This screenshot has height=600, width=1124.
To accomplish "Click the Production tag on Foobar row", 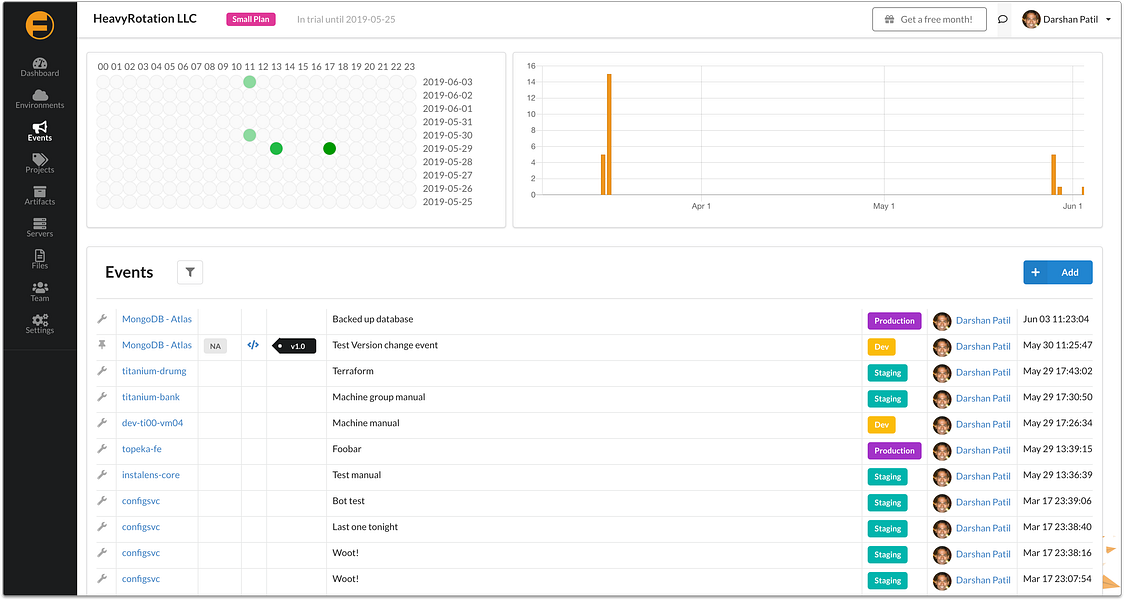I will pos(894,450).
